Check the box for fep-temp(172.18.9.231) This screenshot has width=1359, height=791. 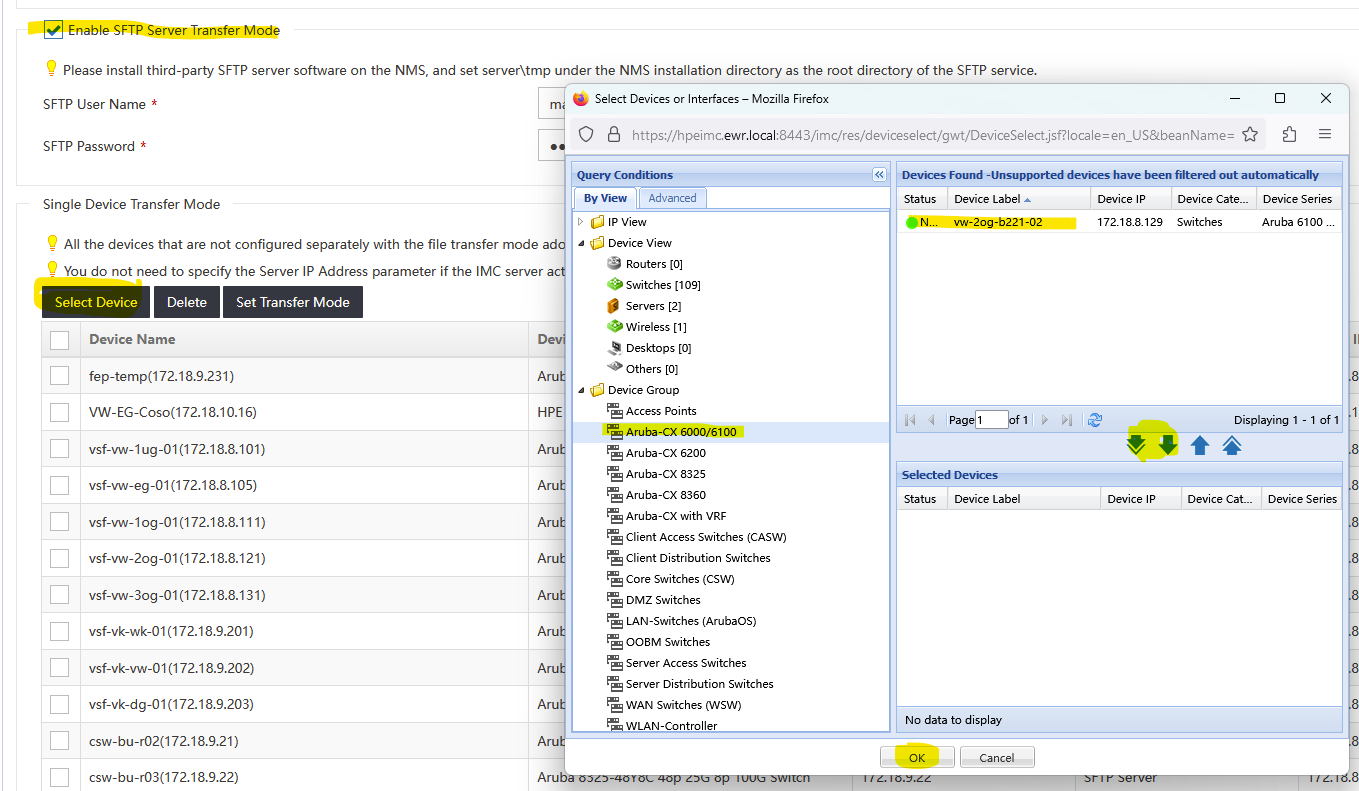click(59, 376)
